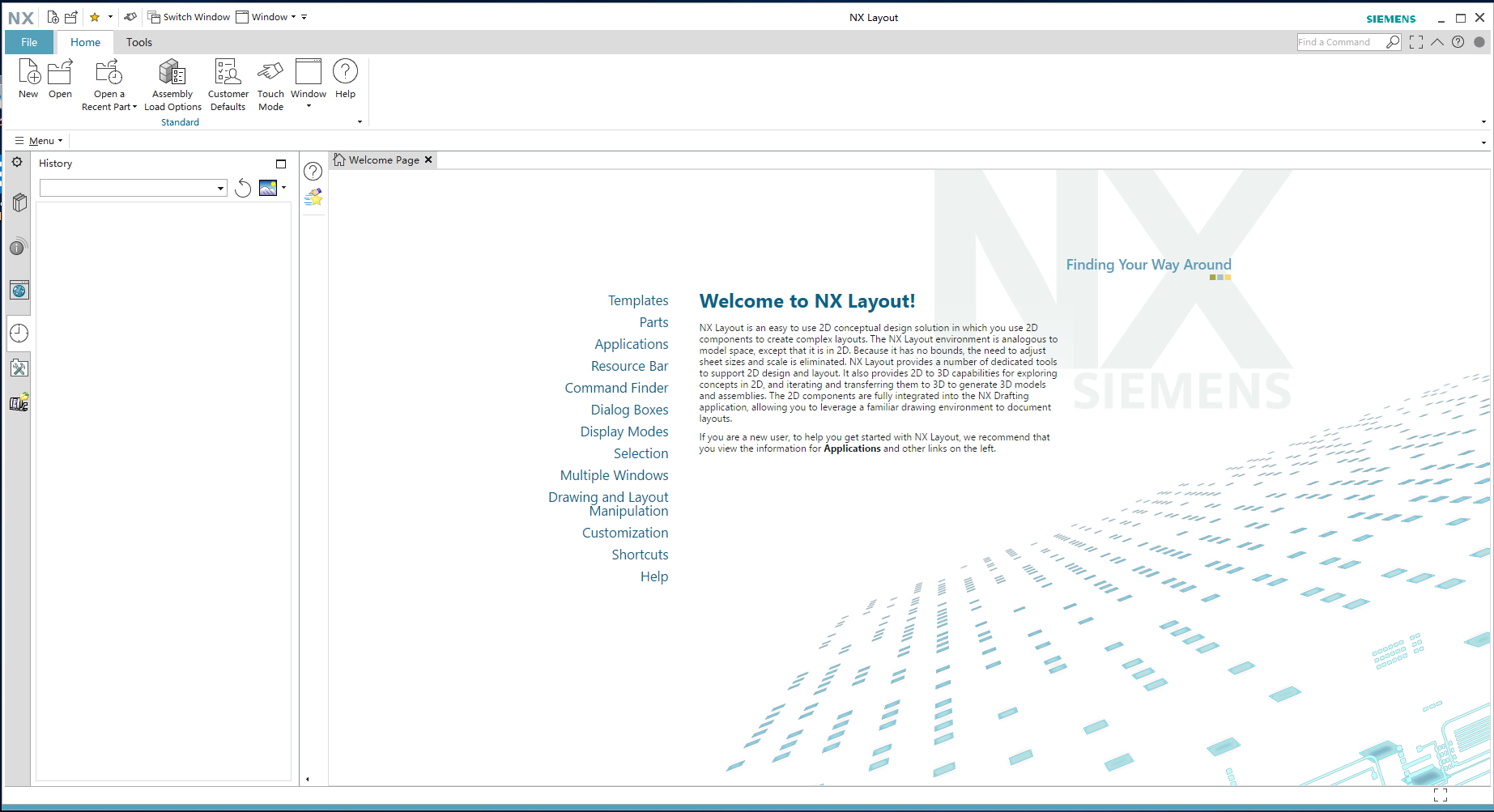Click touch mode icon in title bar
This screenshot has width=1494, height=812.
(x=130, y=17)
